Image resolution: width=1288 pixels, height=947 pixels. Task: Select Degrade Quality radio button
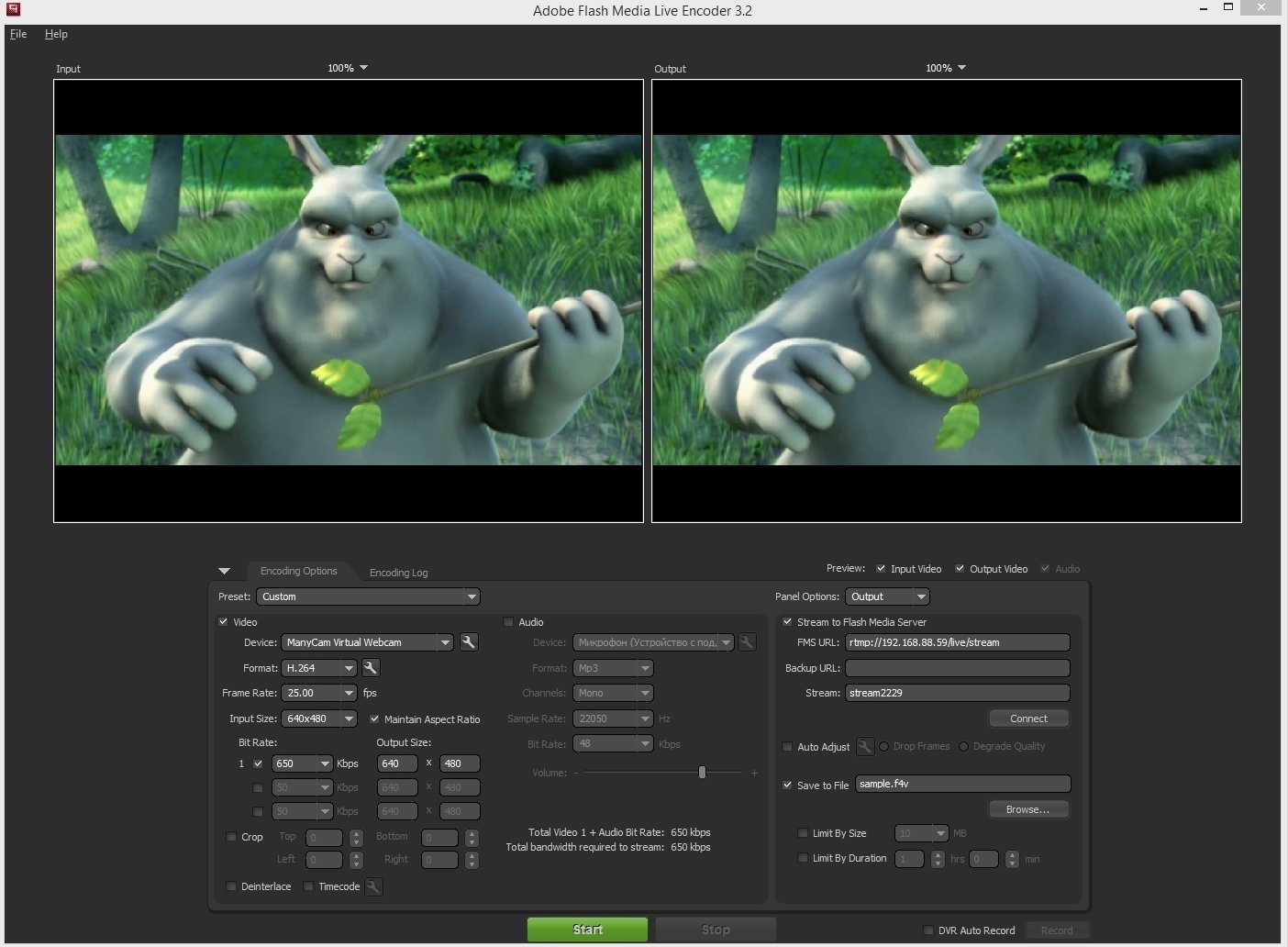[x=963, y=746]
